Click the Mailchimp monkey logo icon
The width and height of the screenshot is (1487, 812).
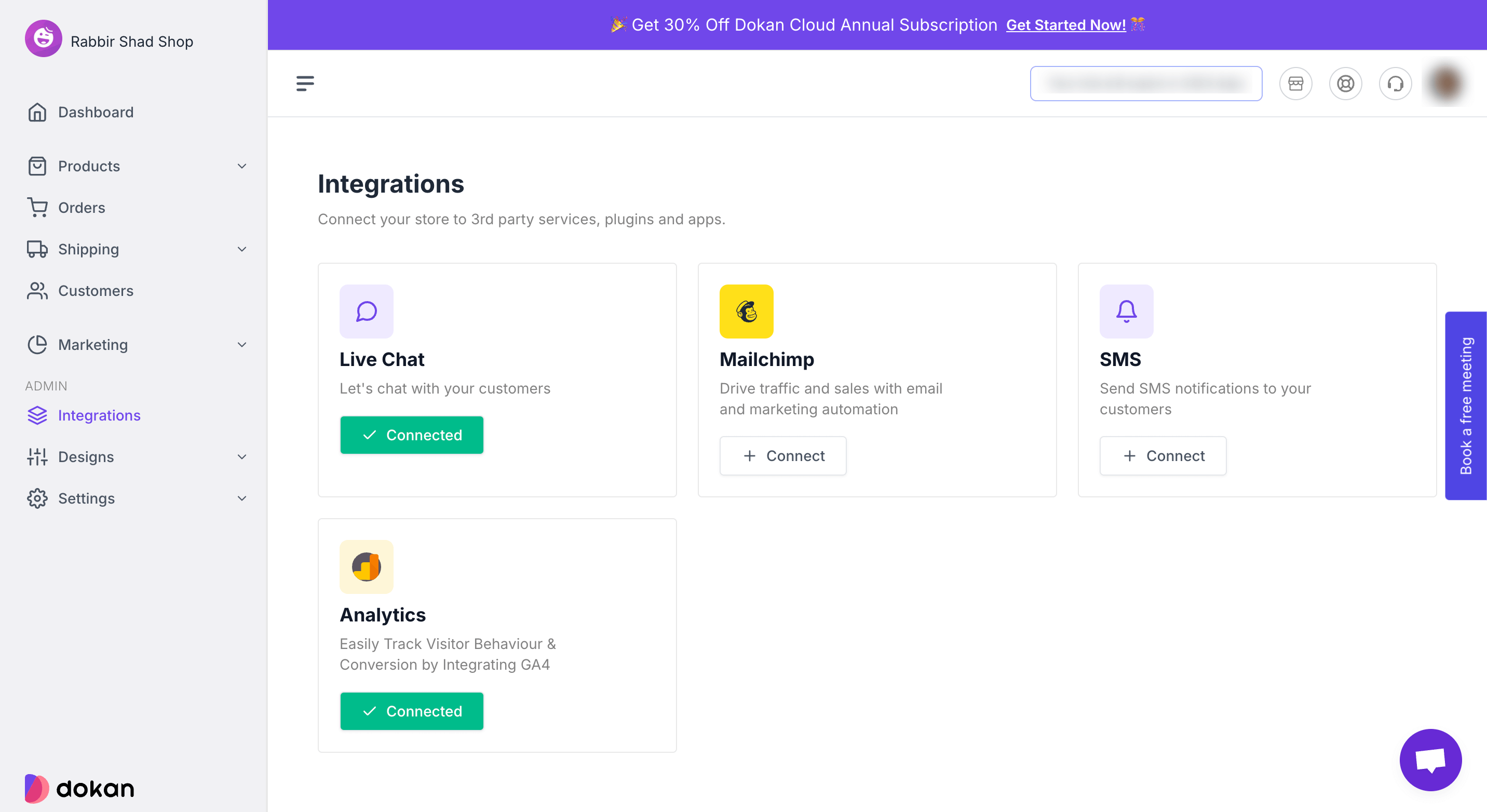tap(747, 311)
